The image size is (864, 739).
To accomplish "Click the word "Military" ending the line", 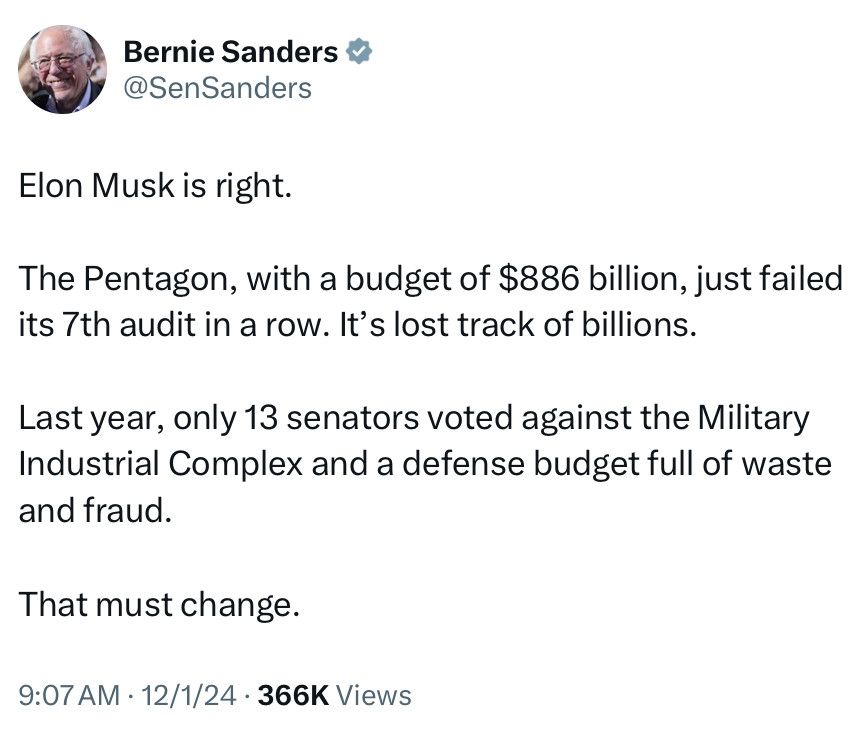I will (x=753, y=418).
